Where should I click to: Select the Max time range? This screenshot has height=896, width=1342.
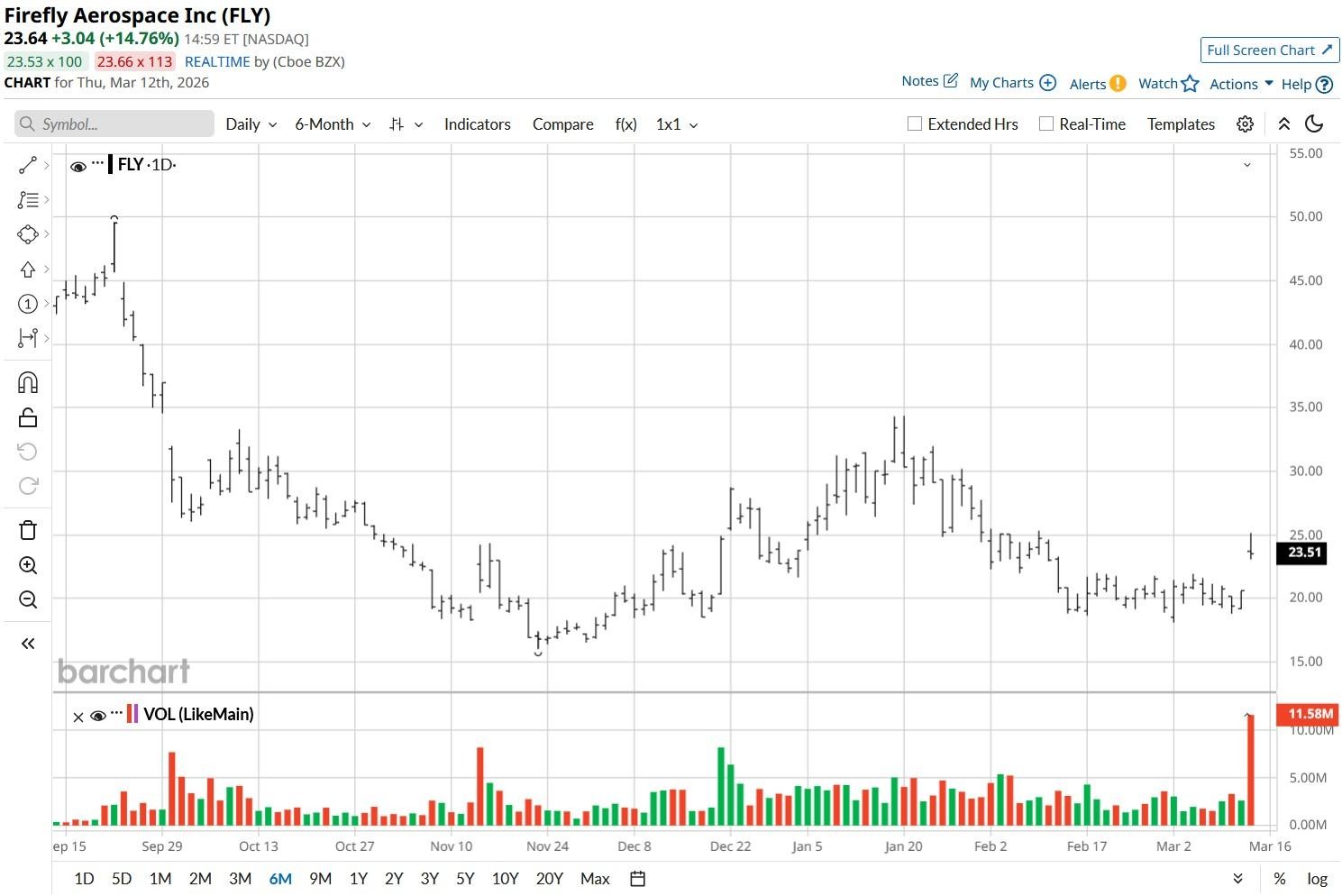(x=595, y=879)
